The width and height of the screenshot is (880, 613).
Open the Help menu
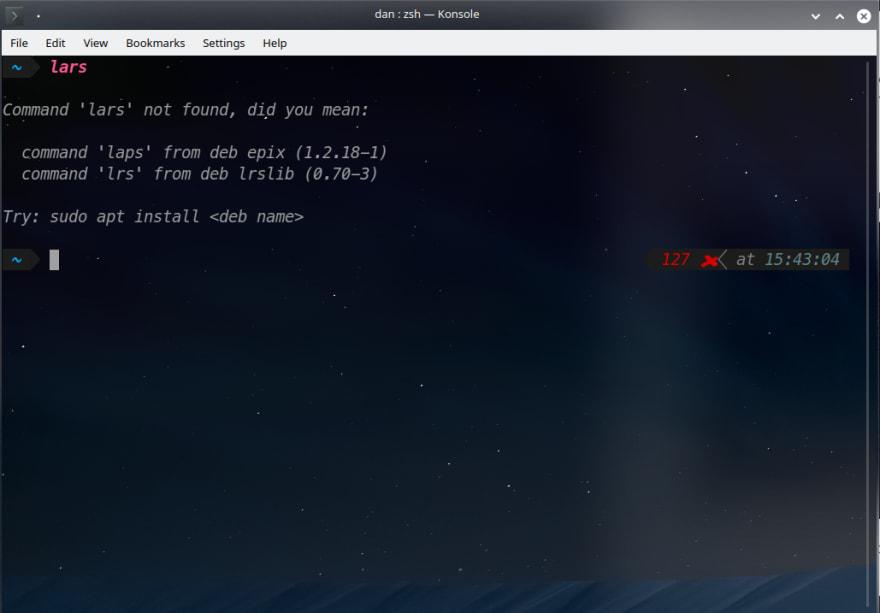274,43
